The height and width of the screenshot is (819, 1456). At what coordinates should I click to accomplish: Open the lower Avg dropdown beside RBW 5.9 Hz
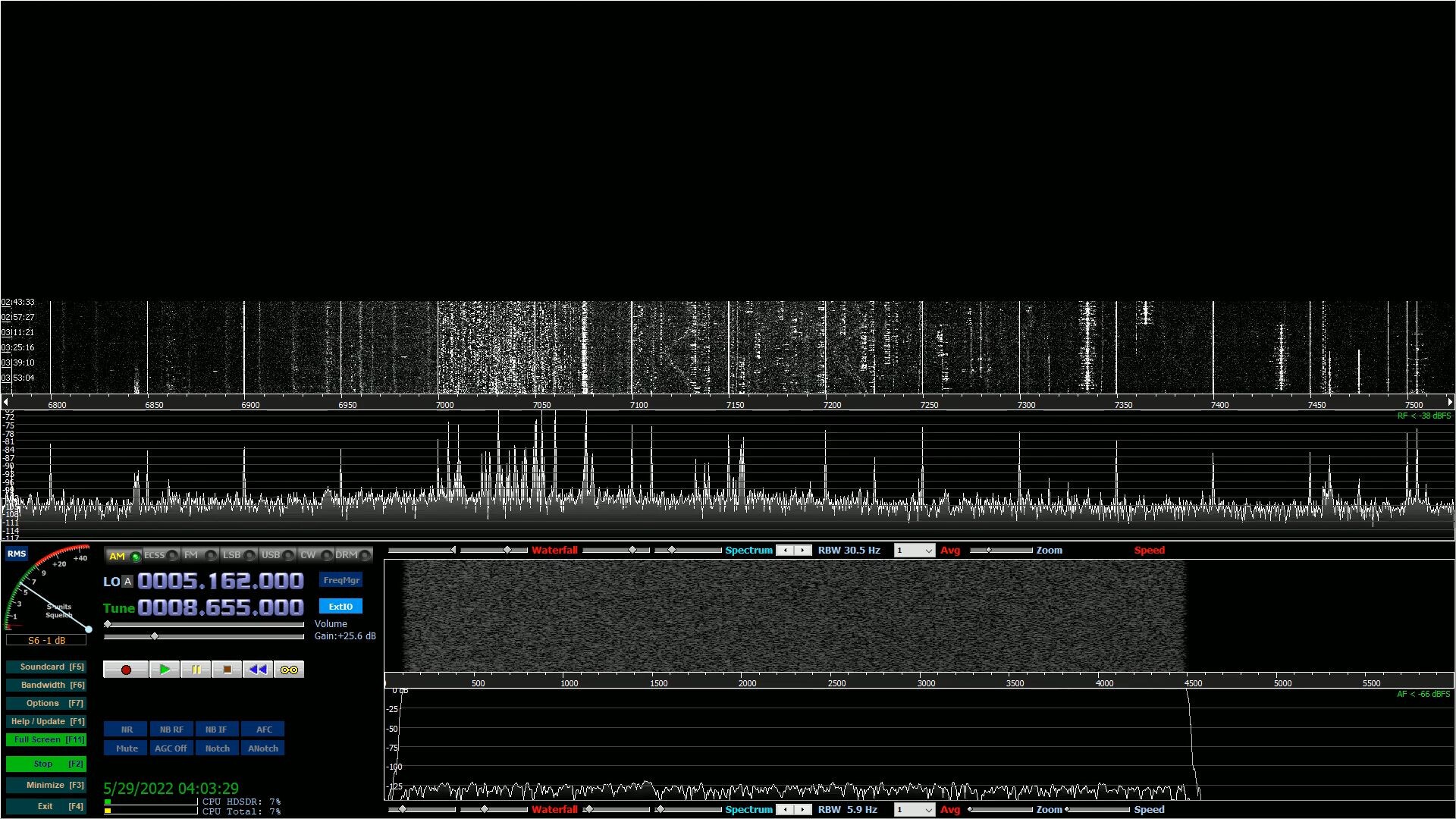tap(914, 809)
